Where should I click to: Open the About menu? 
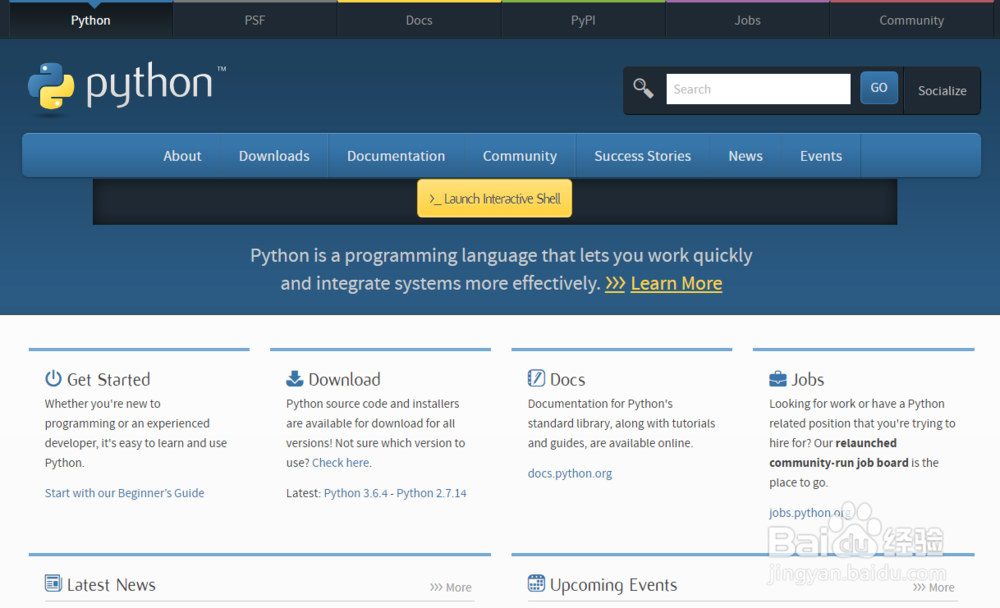tap(182, 156)
